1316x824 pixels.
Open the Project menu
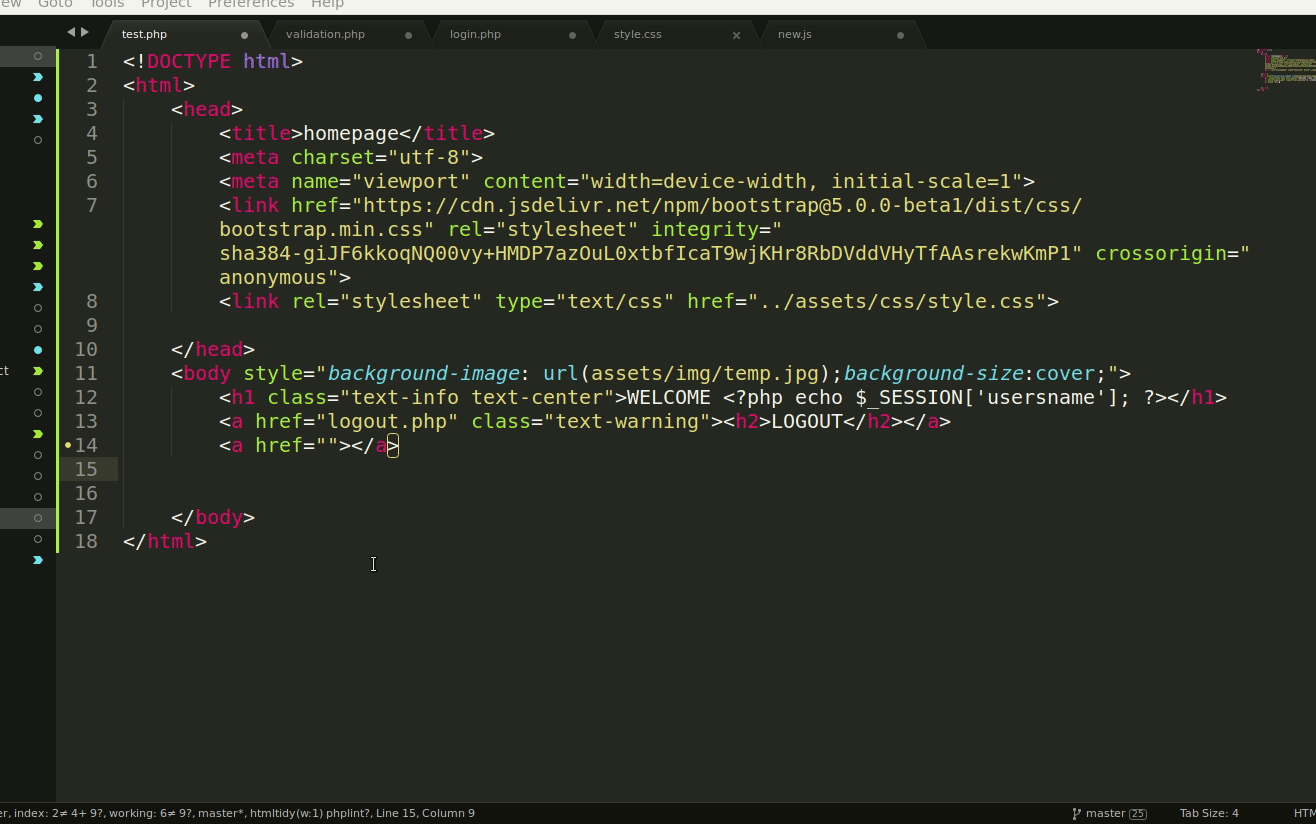[166, 4]
